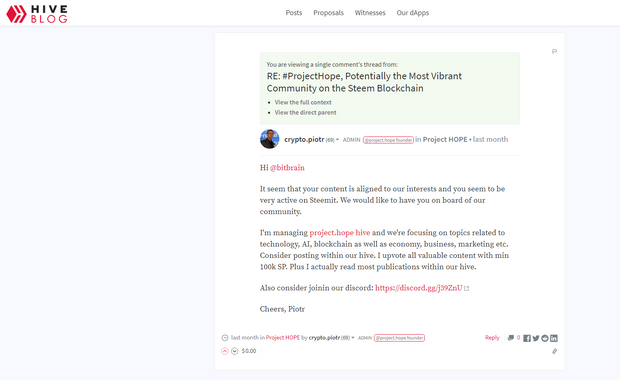620x380 pixels.
Task: Open the project.hope hive link
Action: pos(340,233)
